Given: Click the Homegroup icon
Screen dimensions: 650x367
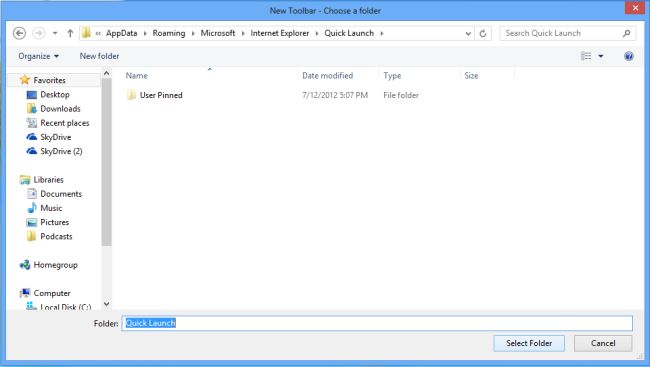Looking at the screenshot, I should point(25,265).
